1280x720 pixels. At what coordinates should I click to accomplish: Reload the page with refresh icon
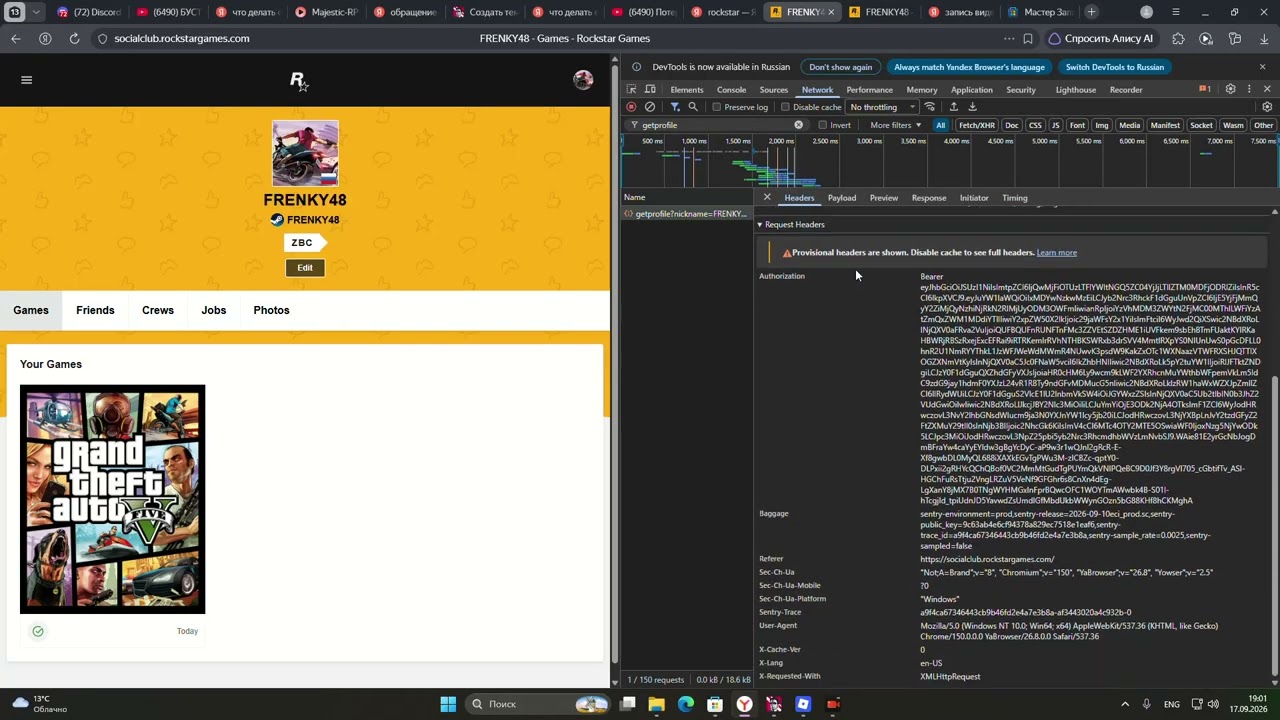(74, 39)
